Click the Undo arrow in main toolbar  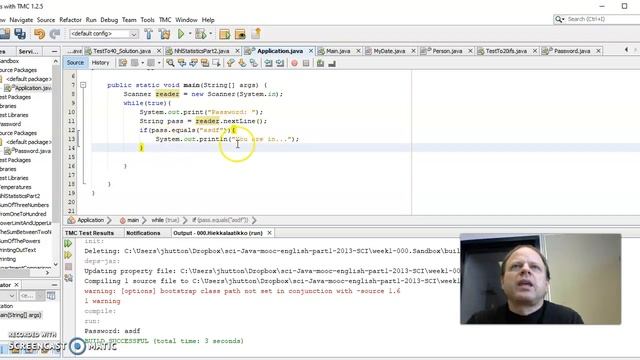tap(40, 34)
